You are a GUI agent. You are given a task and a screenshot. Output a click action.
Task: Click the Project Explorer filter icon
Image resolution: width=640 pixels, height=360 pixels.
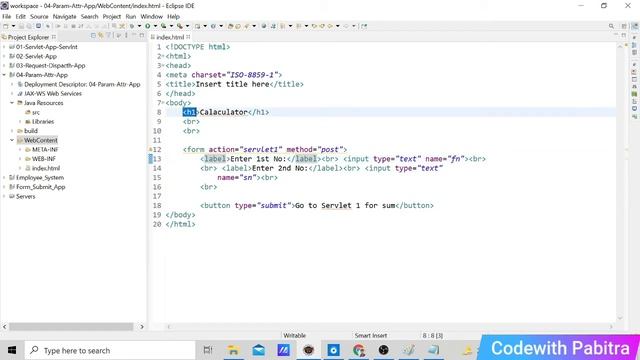click(x=109, y=36)
